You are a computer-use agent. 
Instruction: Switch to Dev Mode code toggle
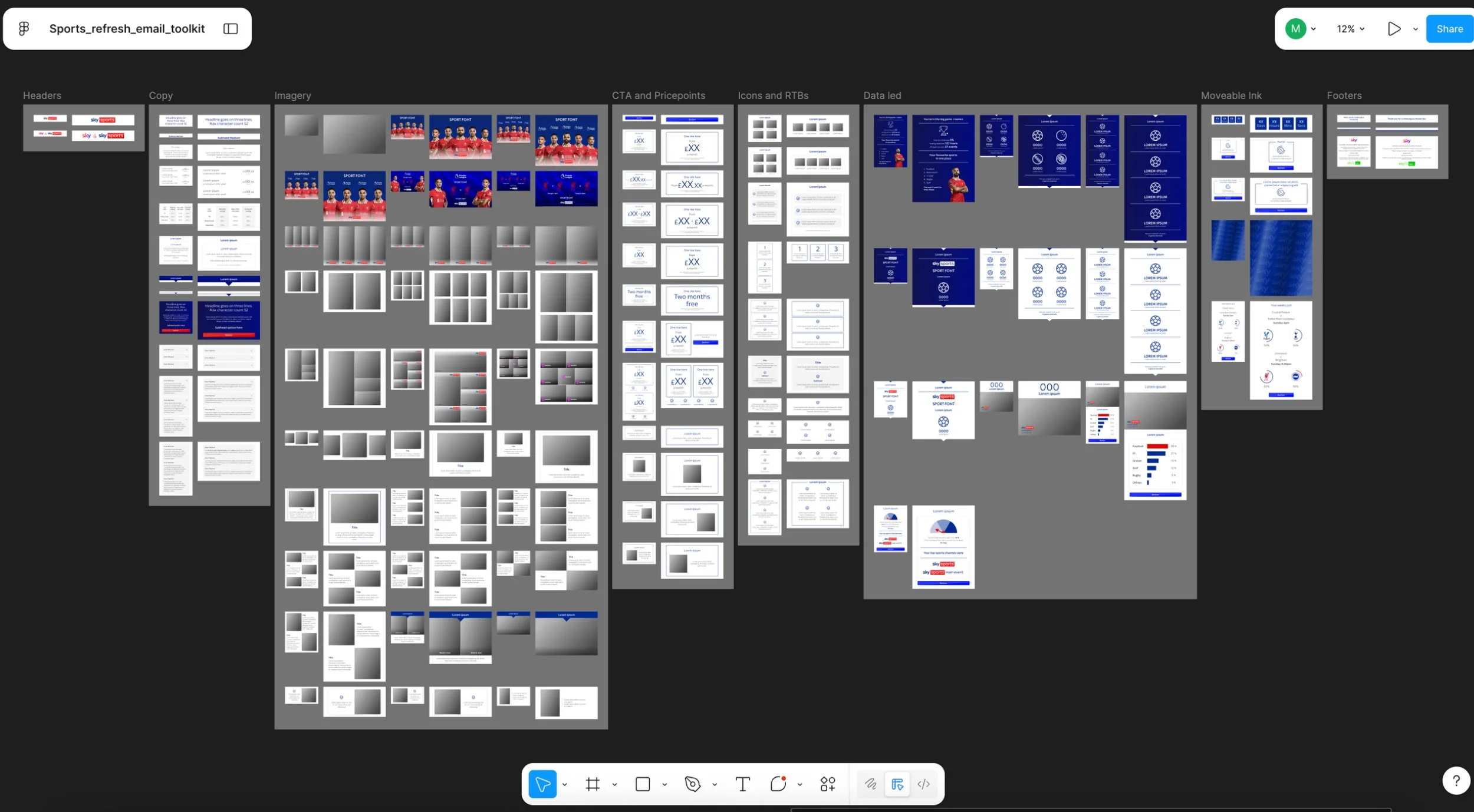tap(924, 784)
